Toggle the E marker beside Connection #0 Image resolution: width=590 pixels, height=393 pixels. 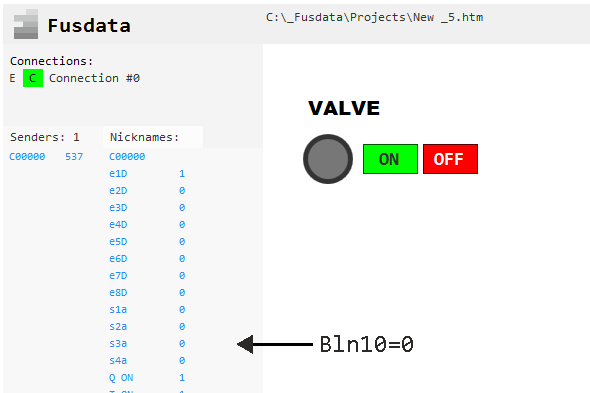(x=13, y=78)
